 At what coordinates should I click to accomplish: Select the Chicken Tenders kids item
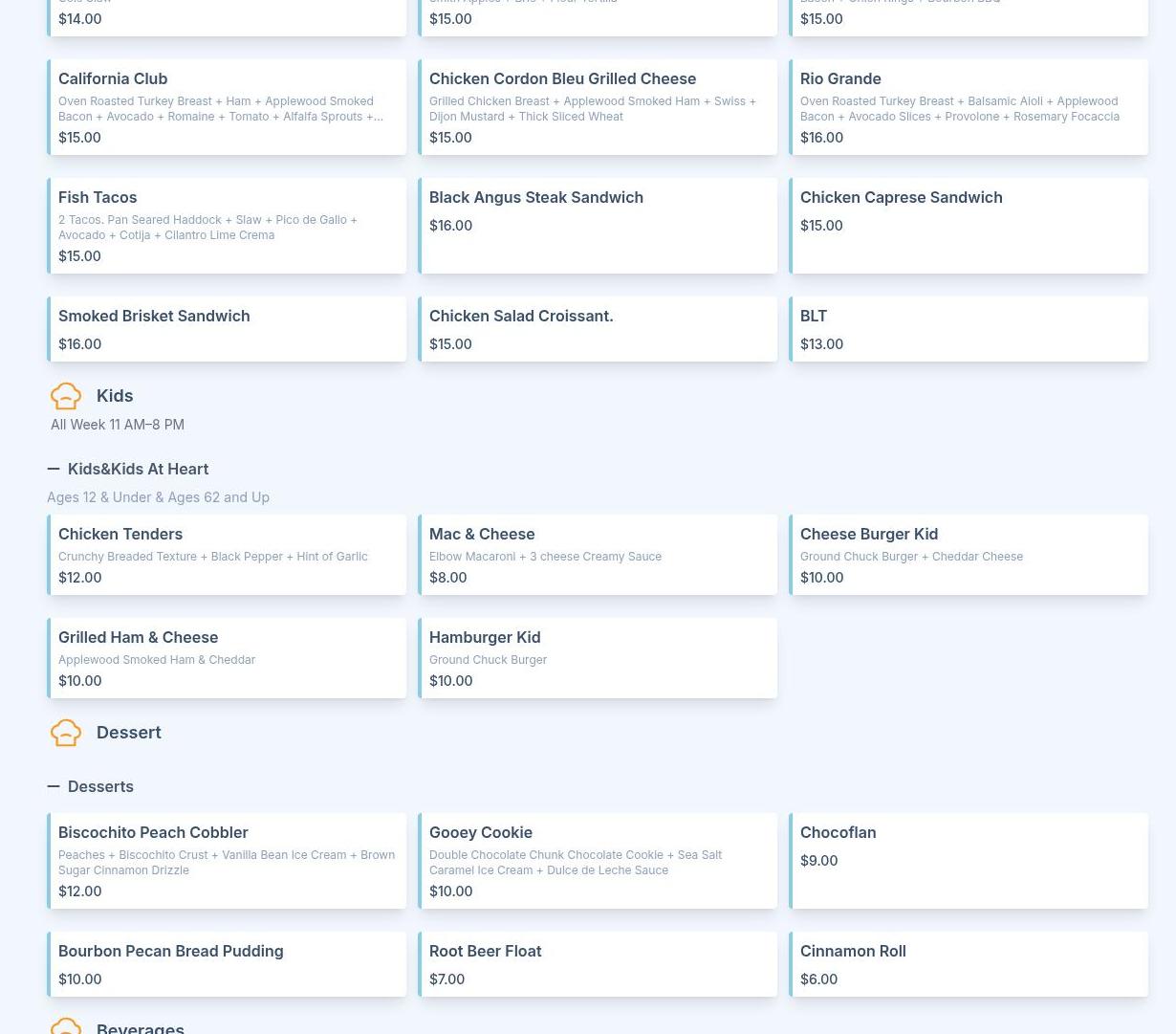[x=227, y=555]
